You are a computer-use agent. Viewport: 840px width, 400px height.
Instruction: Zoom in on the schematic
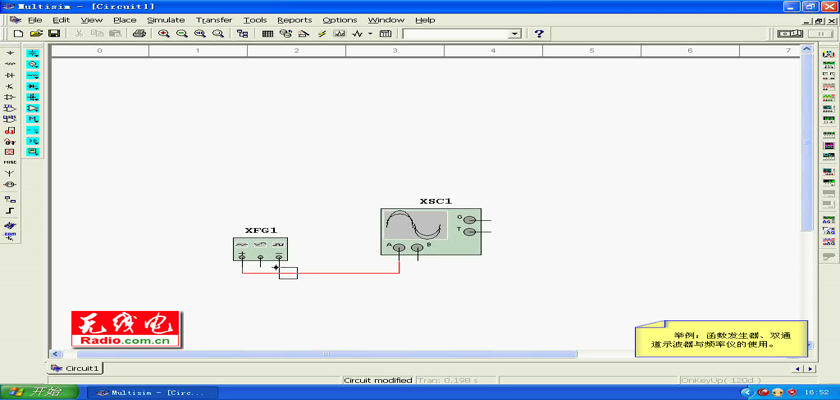(164, 34)
